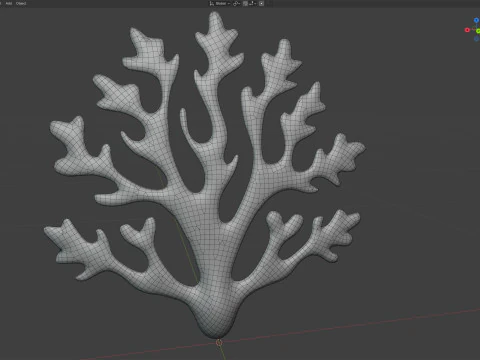
Task: Open the snapping options dropdown
Action: coord(252,3)
